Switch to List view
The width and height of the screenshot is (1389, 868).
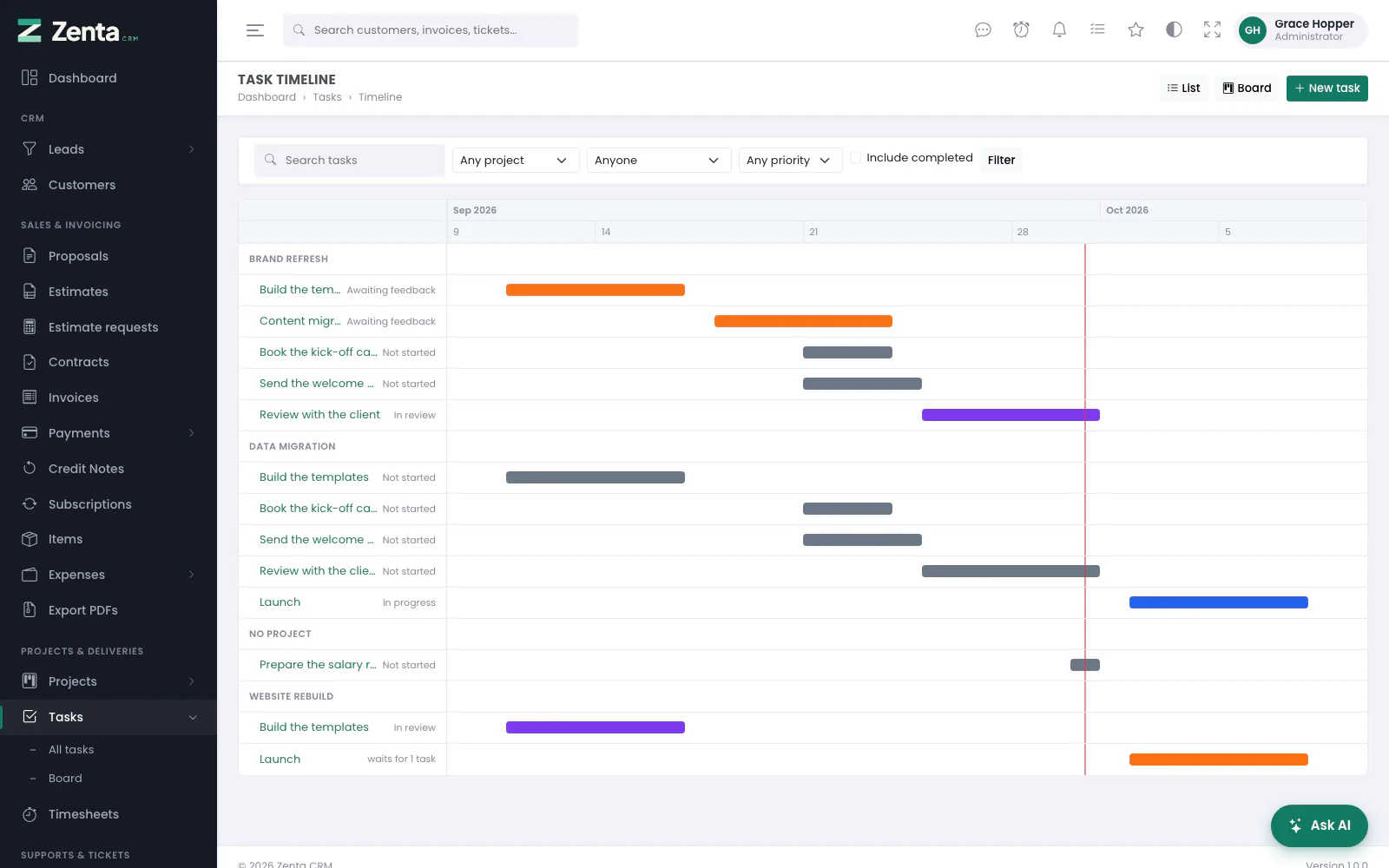tap(1184, 89)
